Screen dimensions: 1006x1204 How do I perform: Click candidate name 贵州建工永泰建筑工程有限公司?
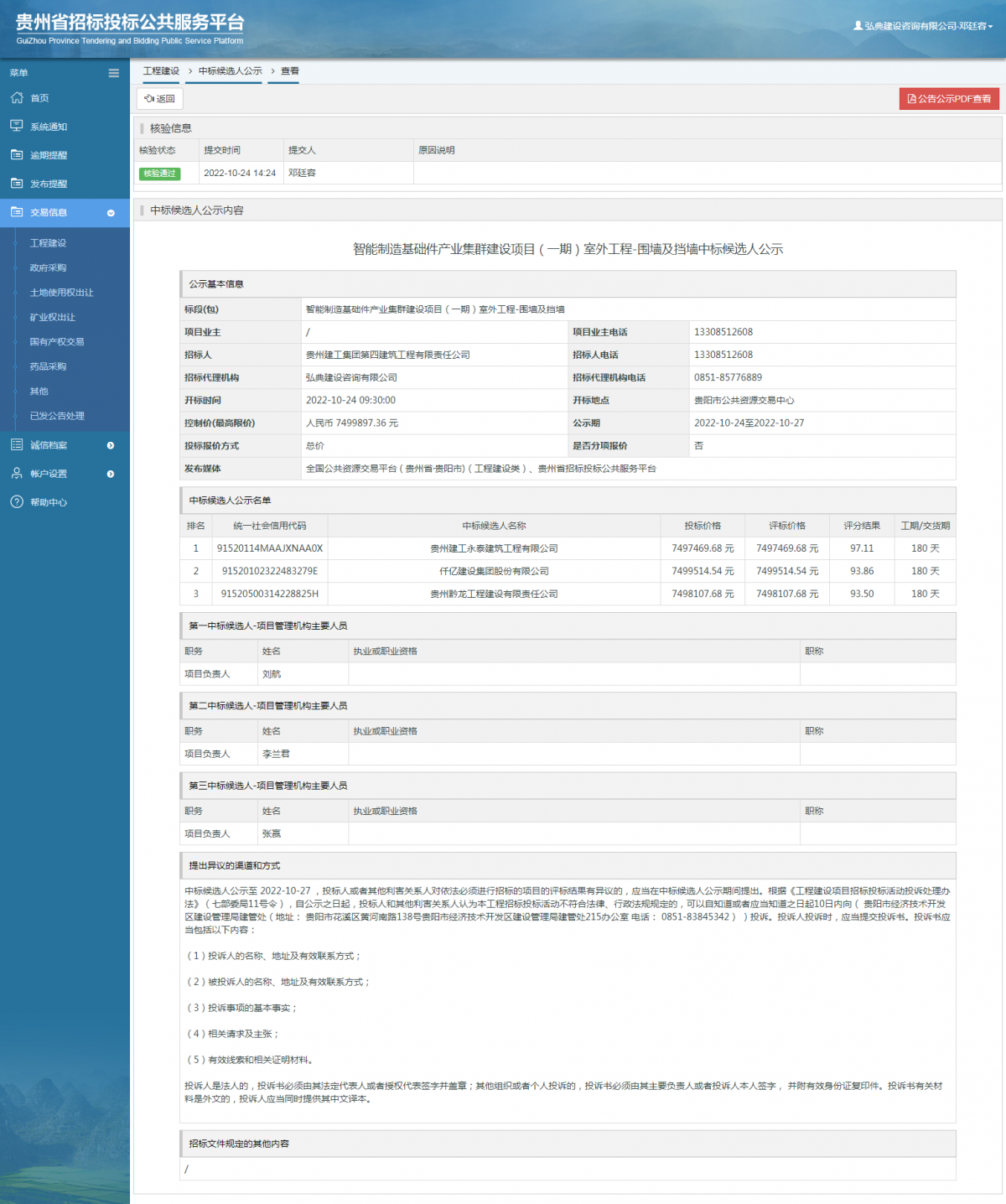pyautogui.click(x=494, y=548)
